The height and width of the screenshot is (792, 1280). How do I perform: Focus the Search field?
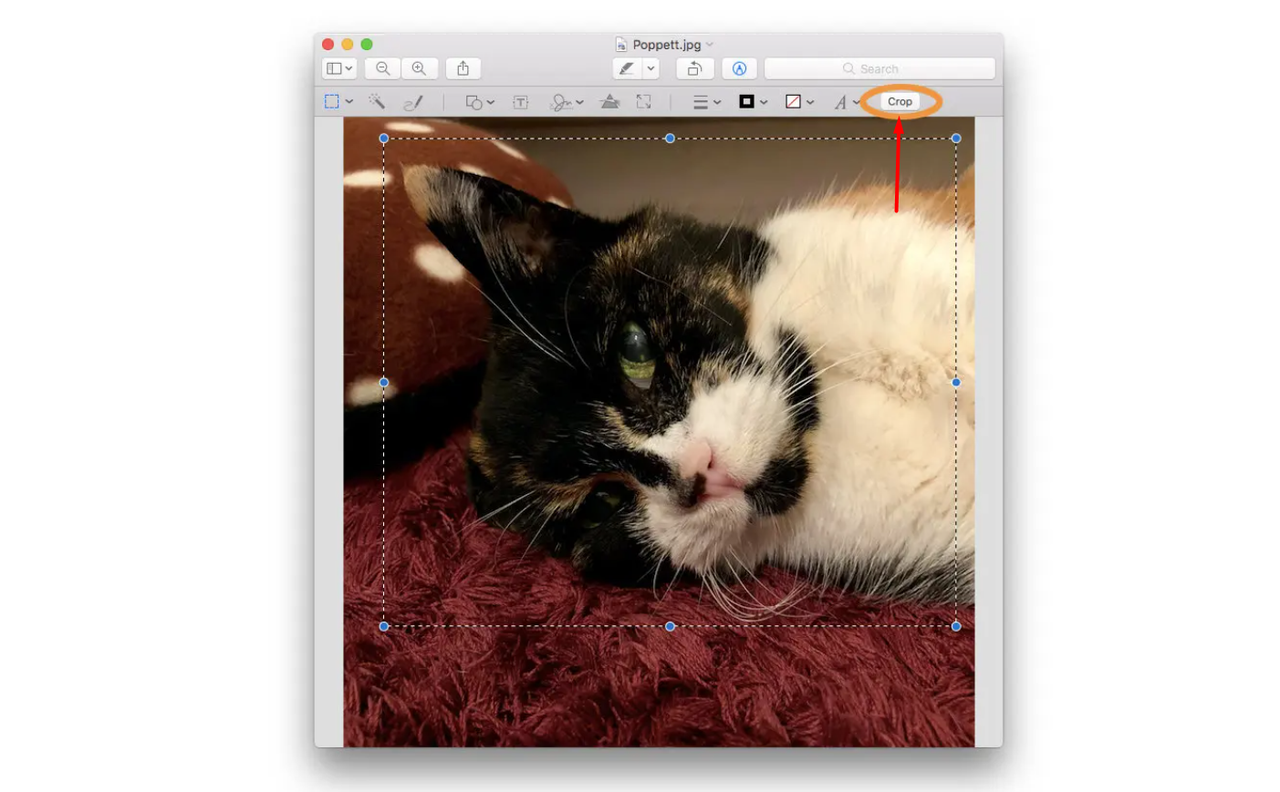coord(880,69)
